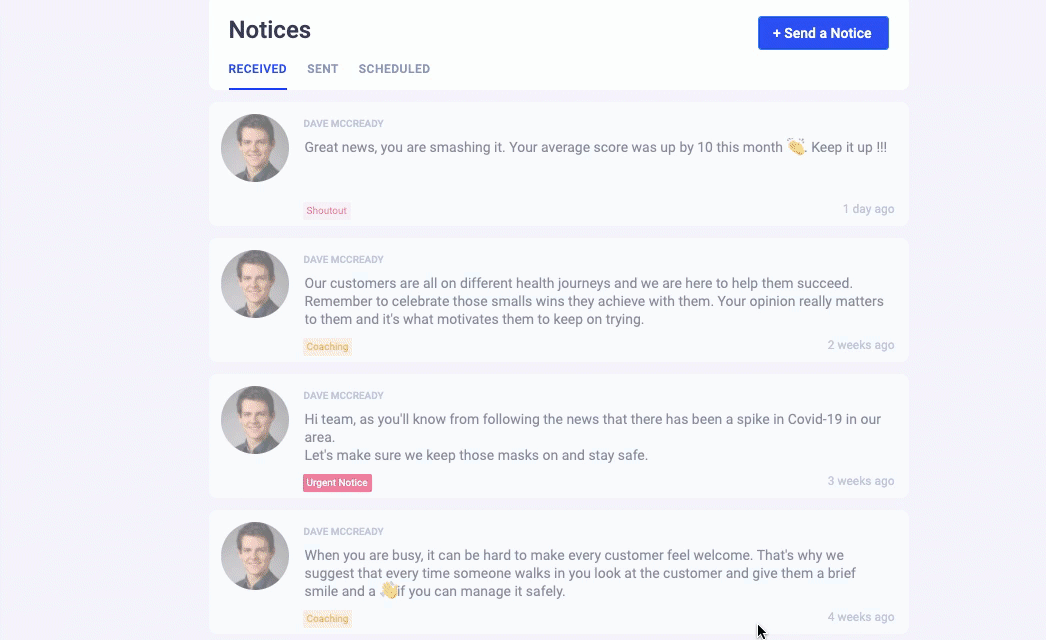This screenshot has width=1046, height=640.
Task: Click the Coaching tag dated 4 weeks ago
Action: (x=327, y=619)
